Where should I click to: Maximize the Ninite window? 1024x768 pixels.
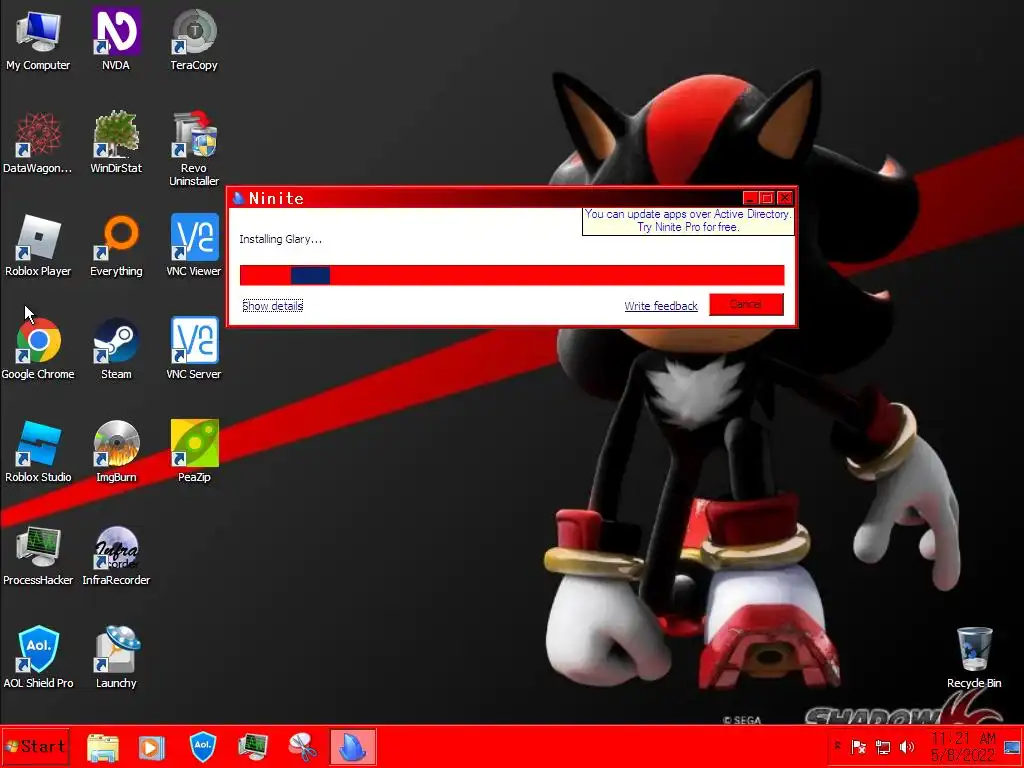[767, 198]
